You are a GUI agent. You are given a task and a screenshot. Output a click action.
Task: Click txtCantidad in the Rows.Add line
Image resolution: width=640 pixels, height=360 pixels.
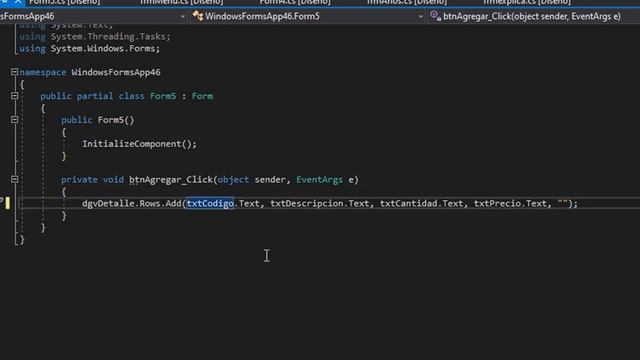tap(409, 203)
